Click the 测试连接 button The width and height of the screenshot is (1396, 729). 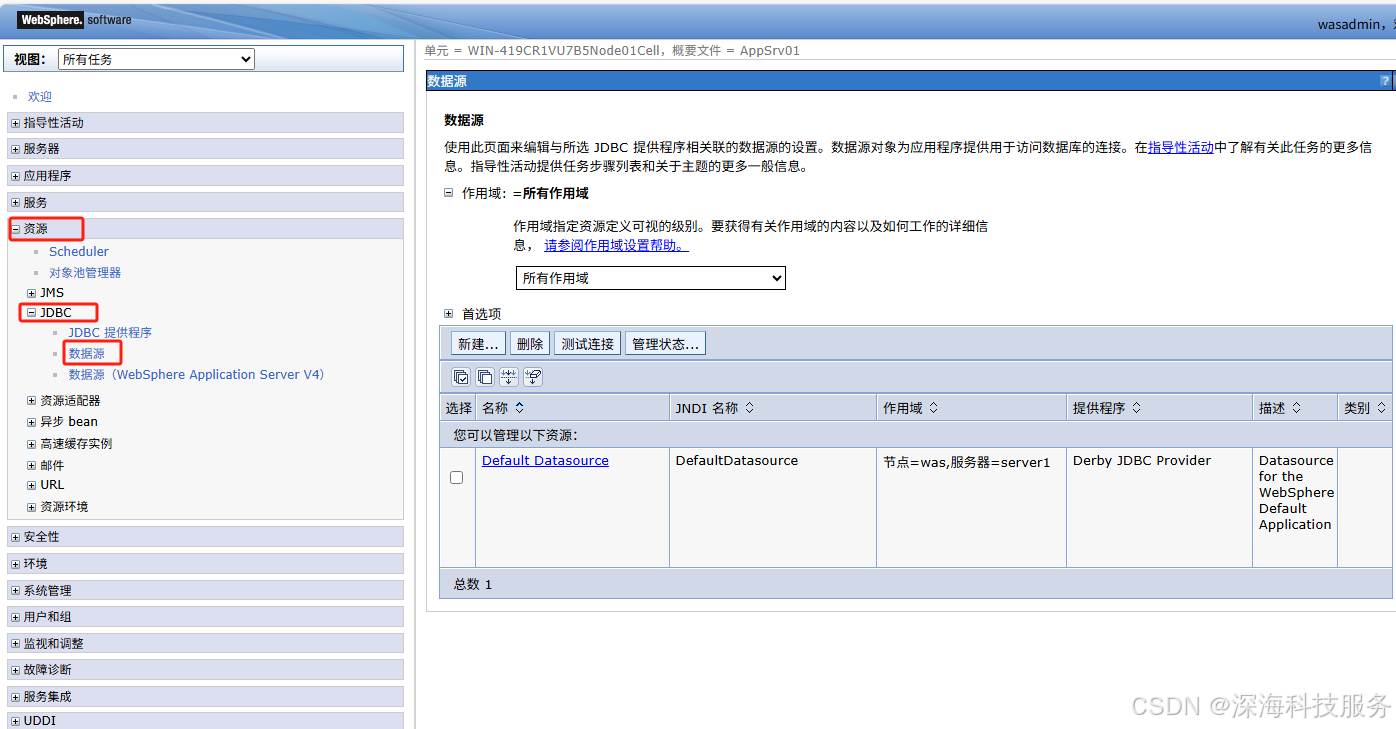pyautogui.click(x=587, y=344)
